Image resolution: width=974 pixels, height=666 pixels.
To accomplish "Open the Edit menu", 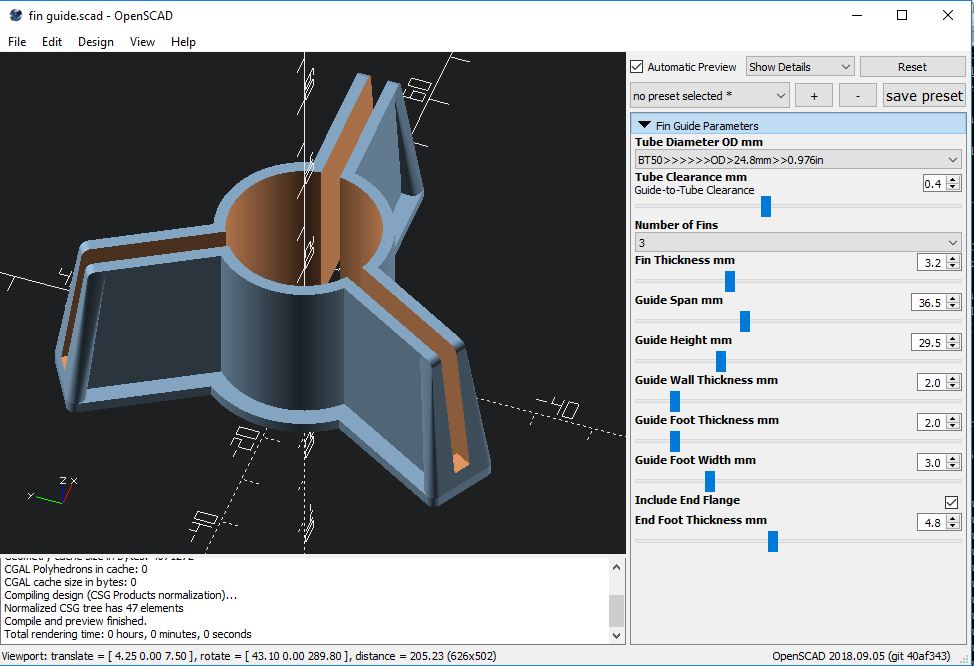I will [52, 42].
